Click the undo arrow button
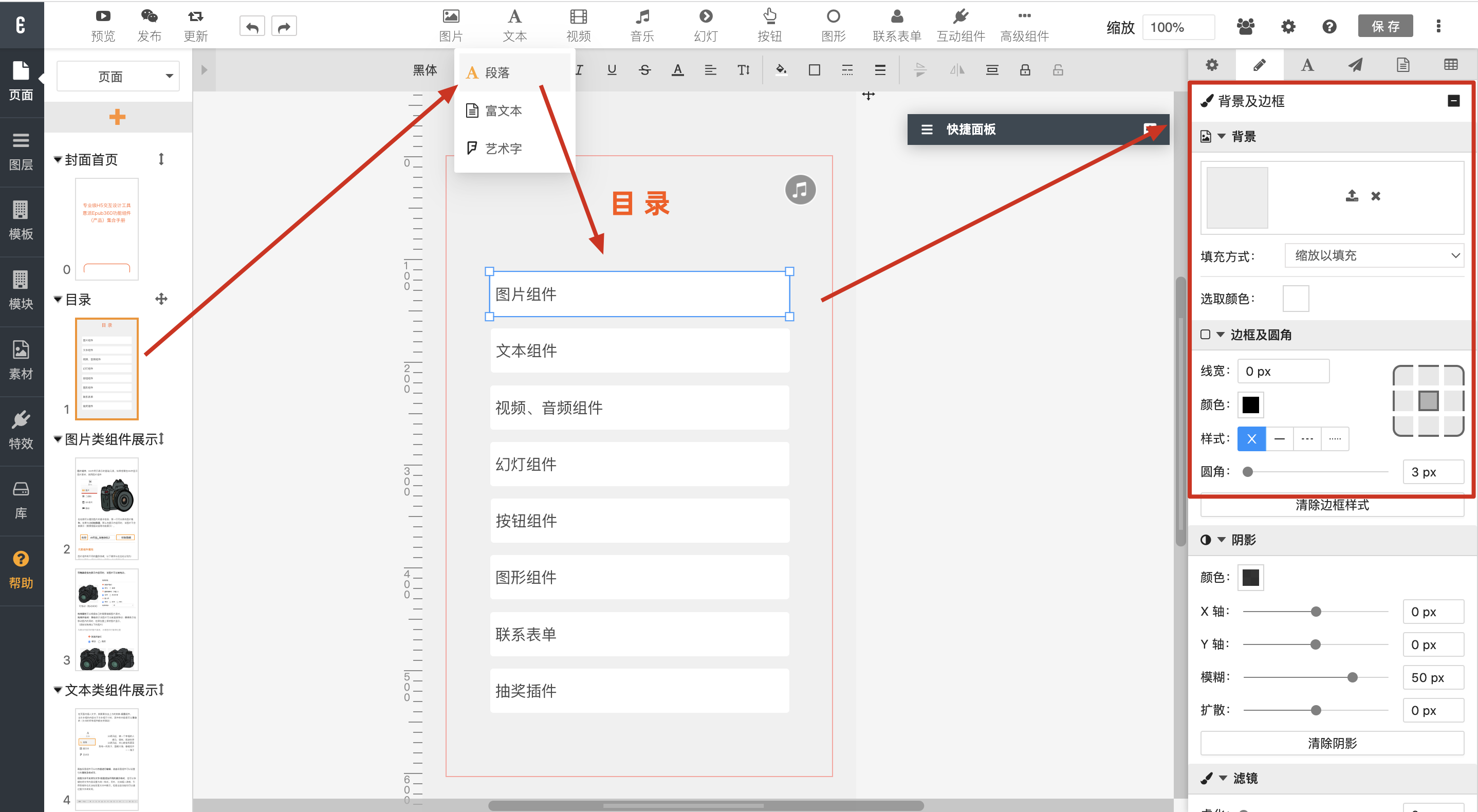The width and height of the screenshot is (1478, 812). point(252,26)
